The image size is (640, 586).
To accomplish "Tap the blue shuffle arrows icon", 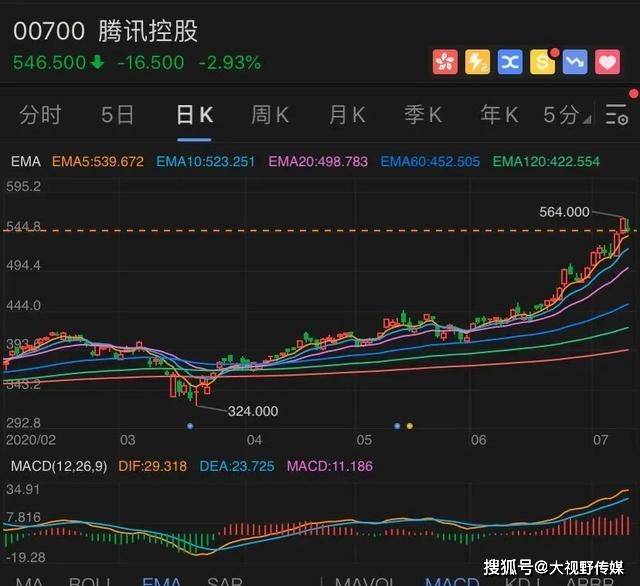I will (510, 62).
